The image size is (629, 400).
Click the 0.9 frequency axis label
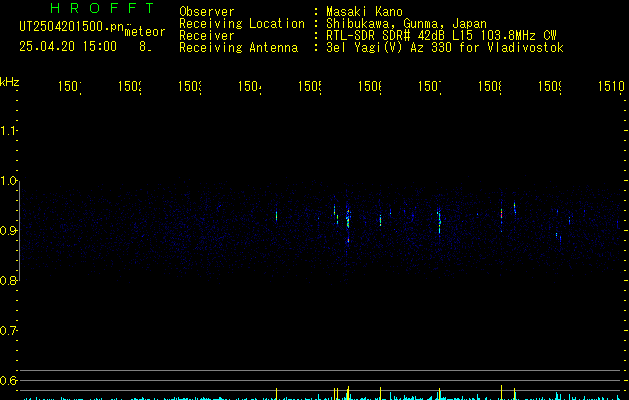[x=8, y=231]
